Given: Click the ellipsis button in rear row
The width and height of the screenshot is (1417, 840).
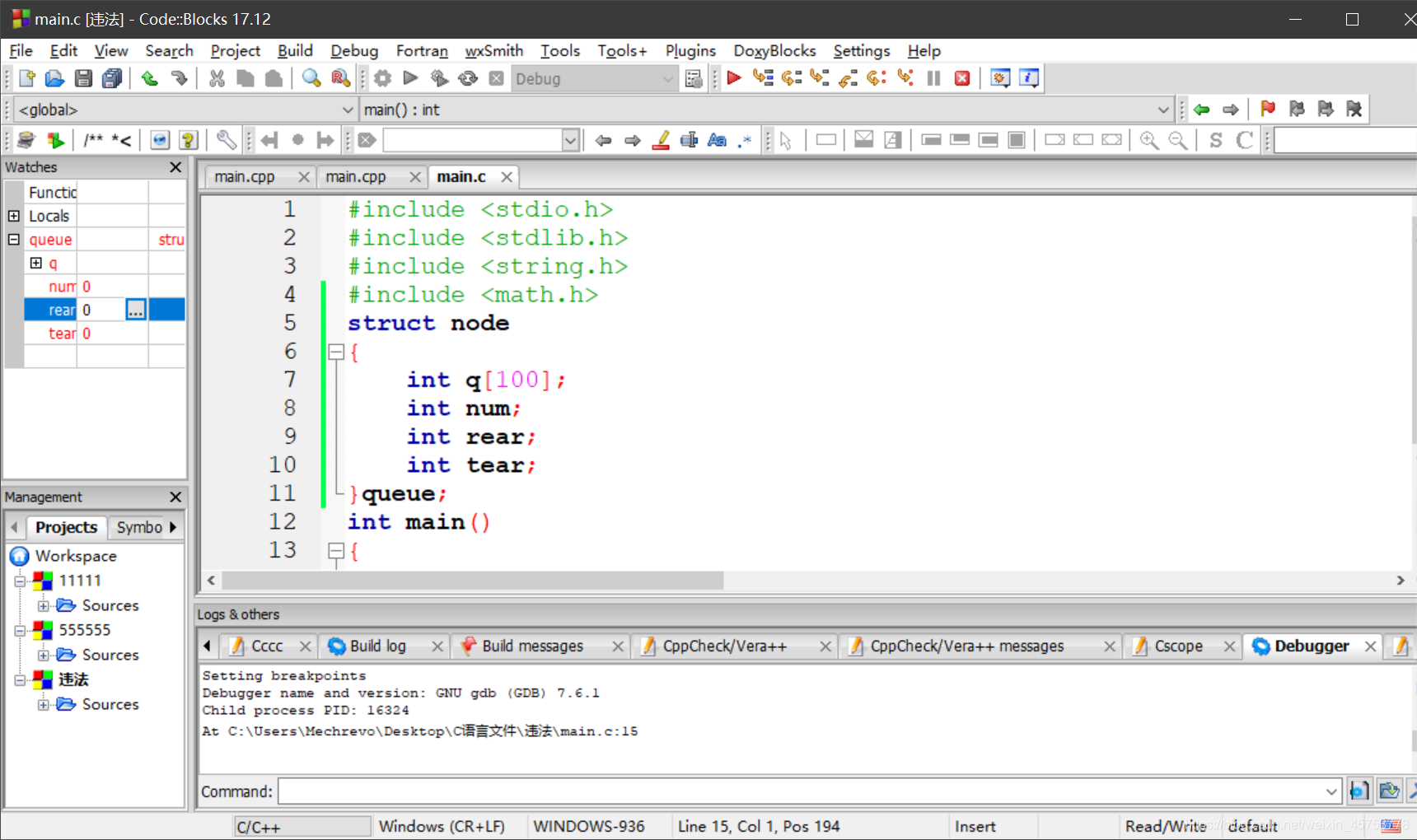Looking at the screenshot, I should [136, 310].
